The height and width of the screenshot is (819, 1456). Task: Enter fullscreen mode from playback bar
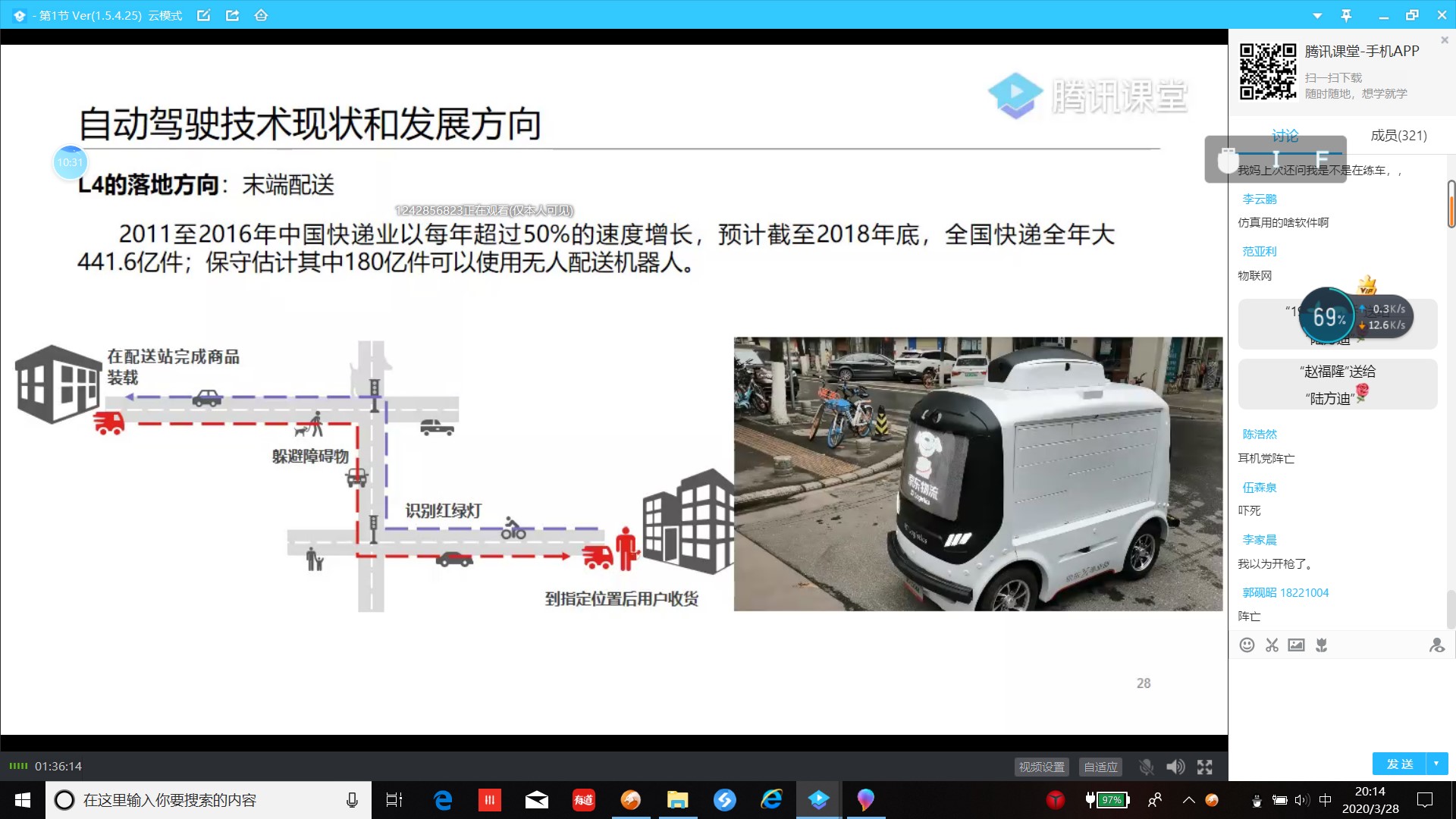coord(1205,767)
